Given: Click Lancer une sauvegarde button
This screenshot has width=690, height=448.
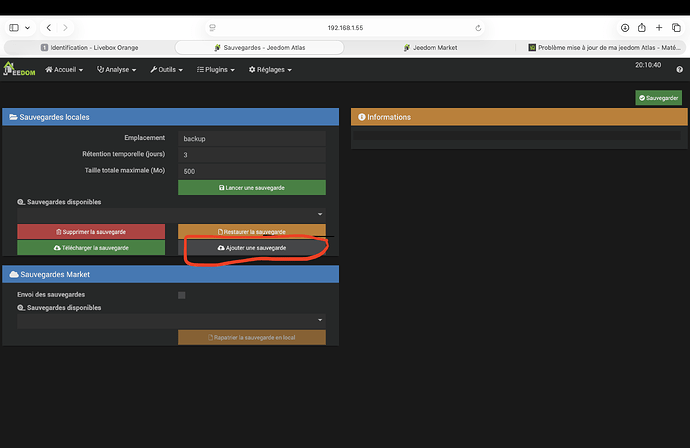Looking at the screenshot, I should click(252, 187).
